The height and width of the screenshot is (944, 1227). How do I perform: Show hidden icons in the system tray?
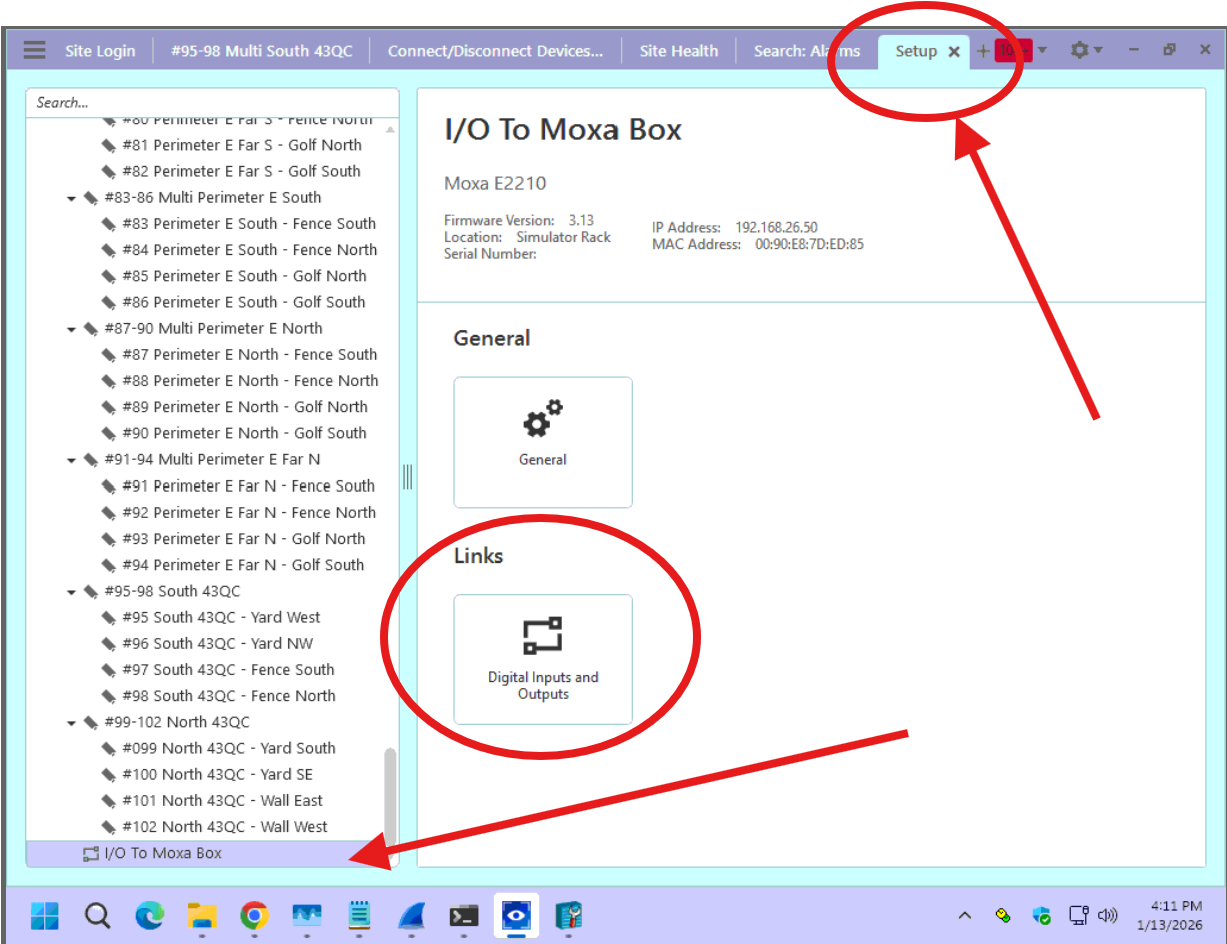pyautogui.click(x=965, y=915)
